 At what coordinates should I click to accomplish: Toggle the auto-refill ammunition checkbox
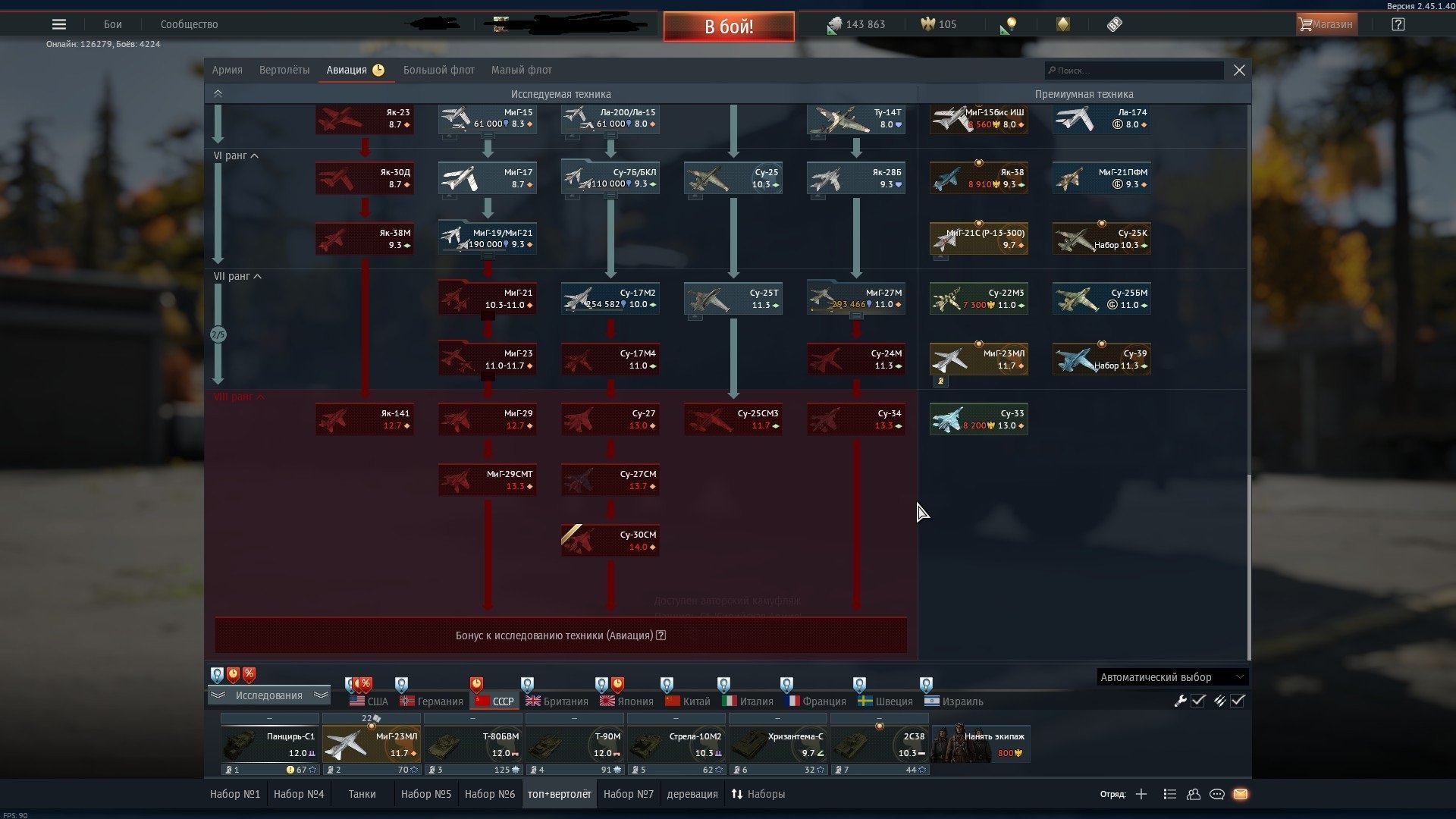1238,701
